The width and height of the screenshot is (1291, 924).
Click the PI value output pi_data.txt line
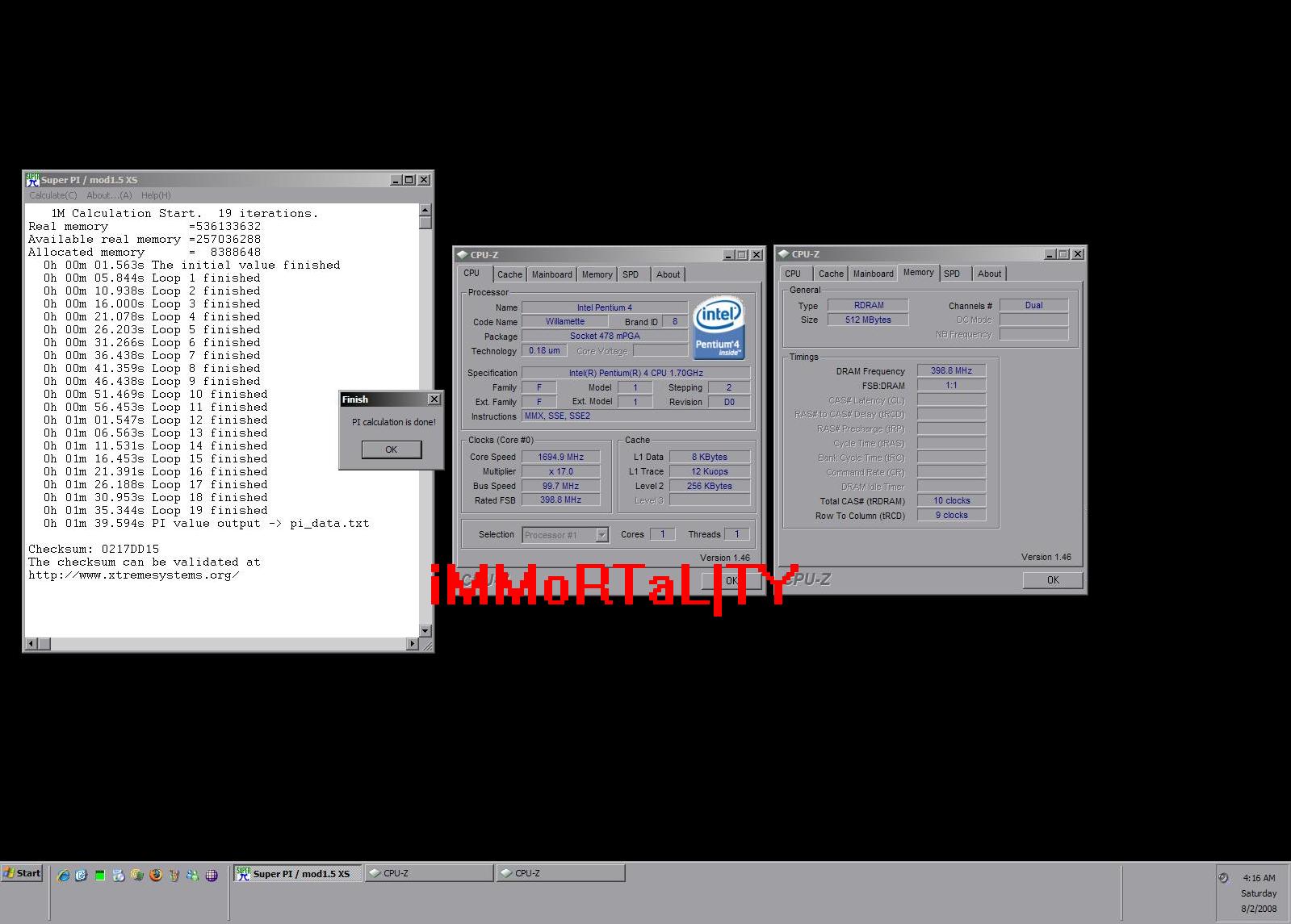pyautogui.click(x=206, y=523)
